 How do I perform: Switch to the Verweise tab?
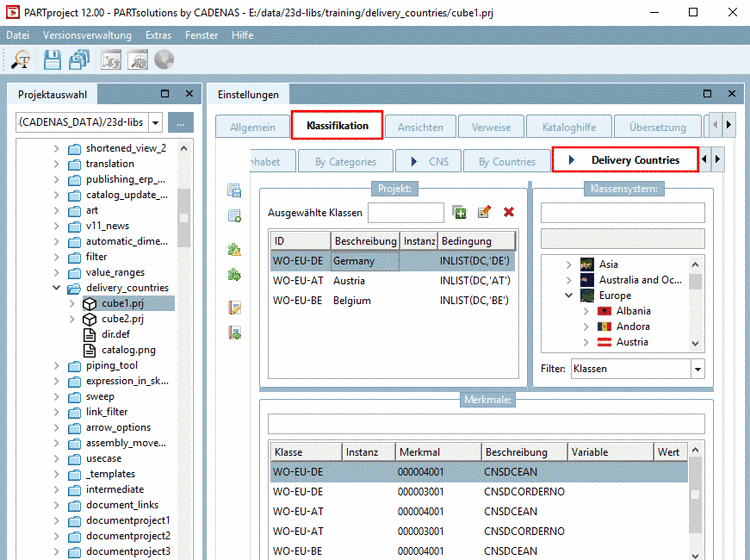[491, 127]
